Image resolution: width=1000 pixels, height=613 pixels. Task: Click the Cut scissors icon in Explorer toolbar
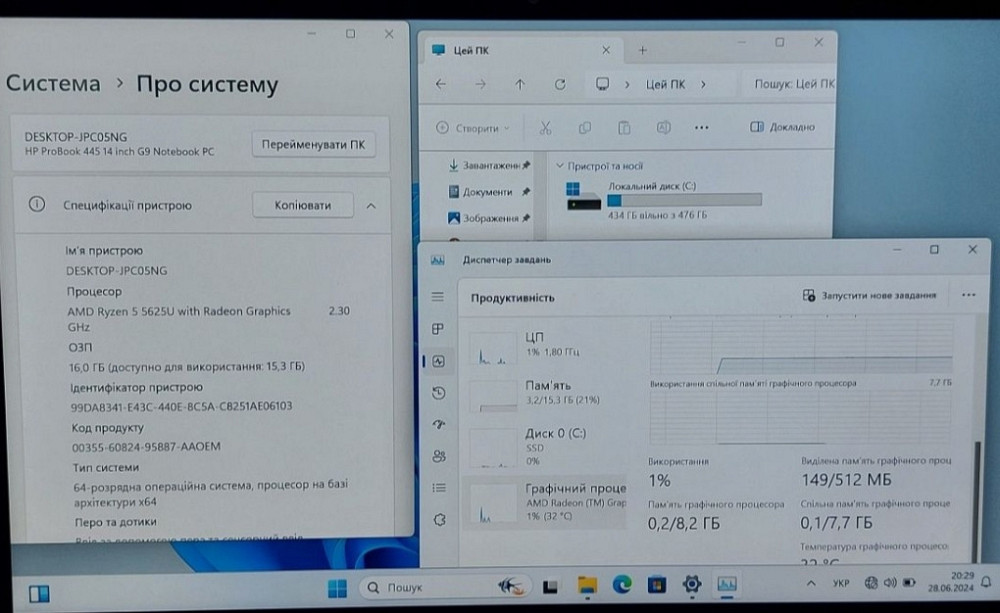coord(545,128)
